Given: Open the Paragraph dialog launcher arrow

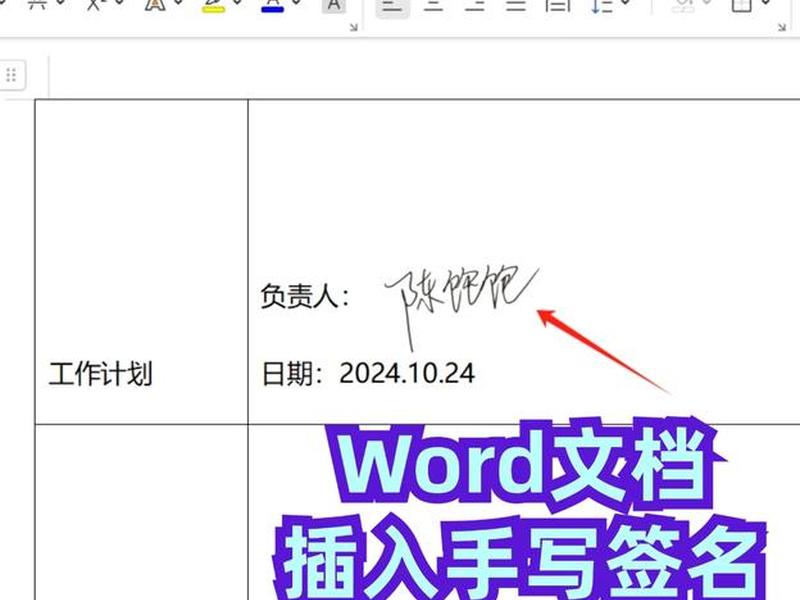Looking at the screenshot, I should 782,27.
